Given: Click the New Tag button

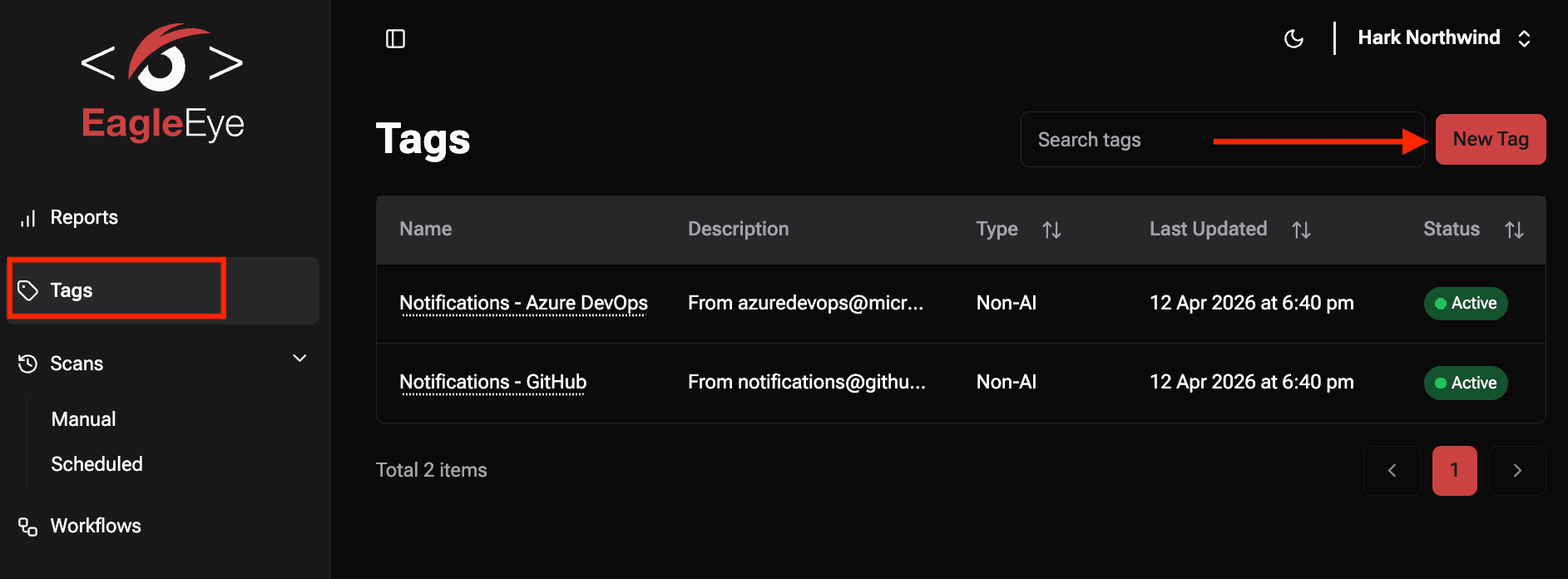Looking at the screenshot, I should (1490, 140).
